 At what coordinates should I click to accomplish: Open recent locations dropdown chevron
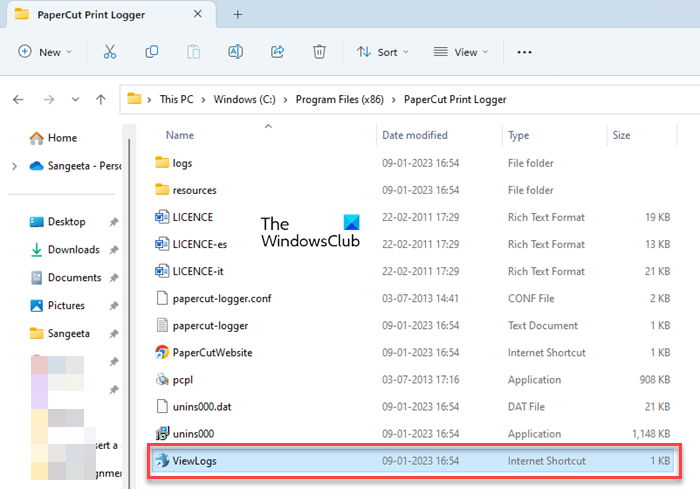tap(75, 99)
